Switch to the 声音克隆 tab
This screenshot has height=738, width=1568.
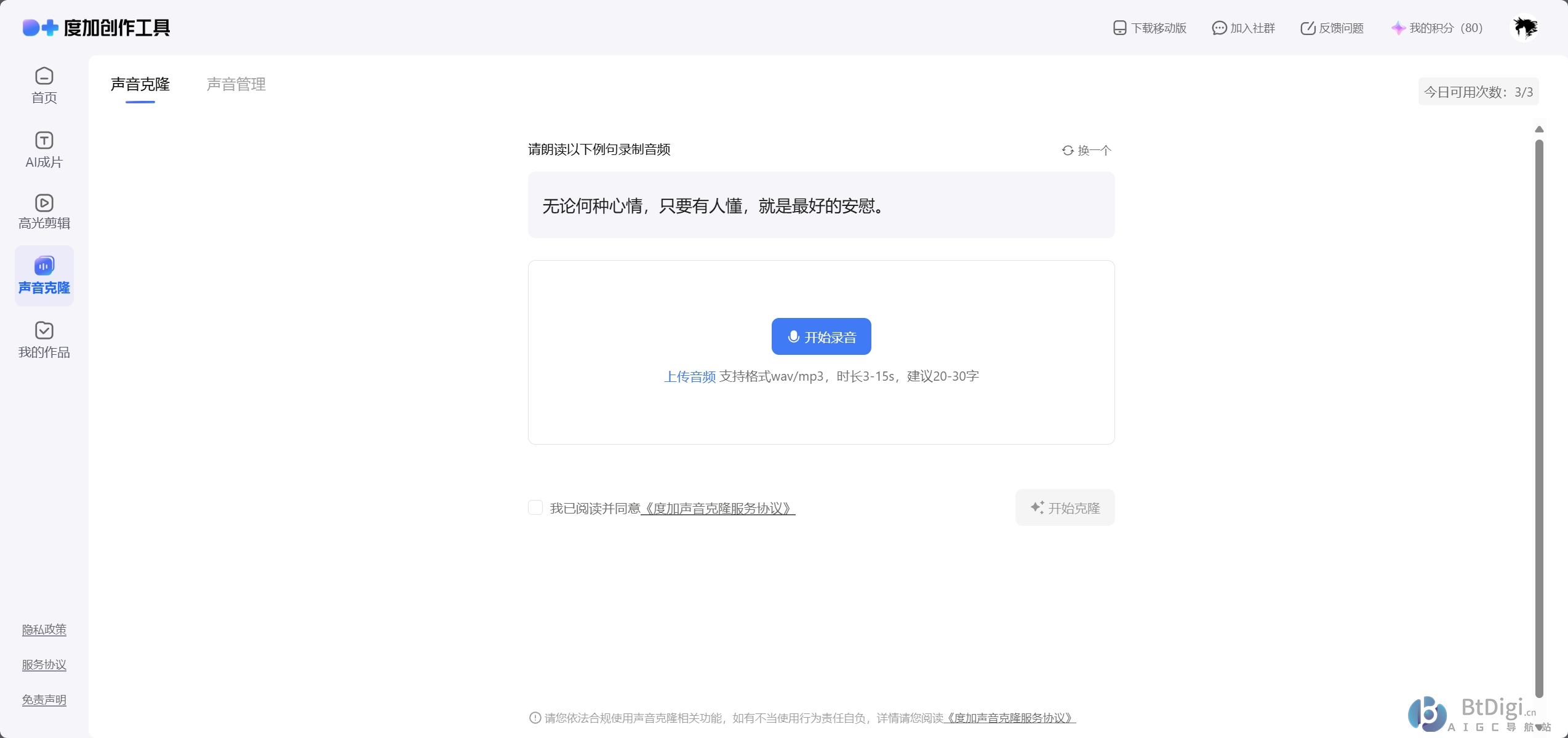click(140, 84)
